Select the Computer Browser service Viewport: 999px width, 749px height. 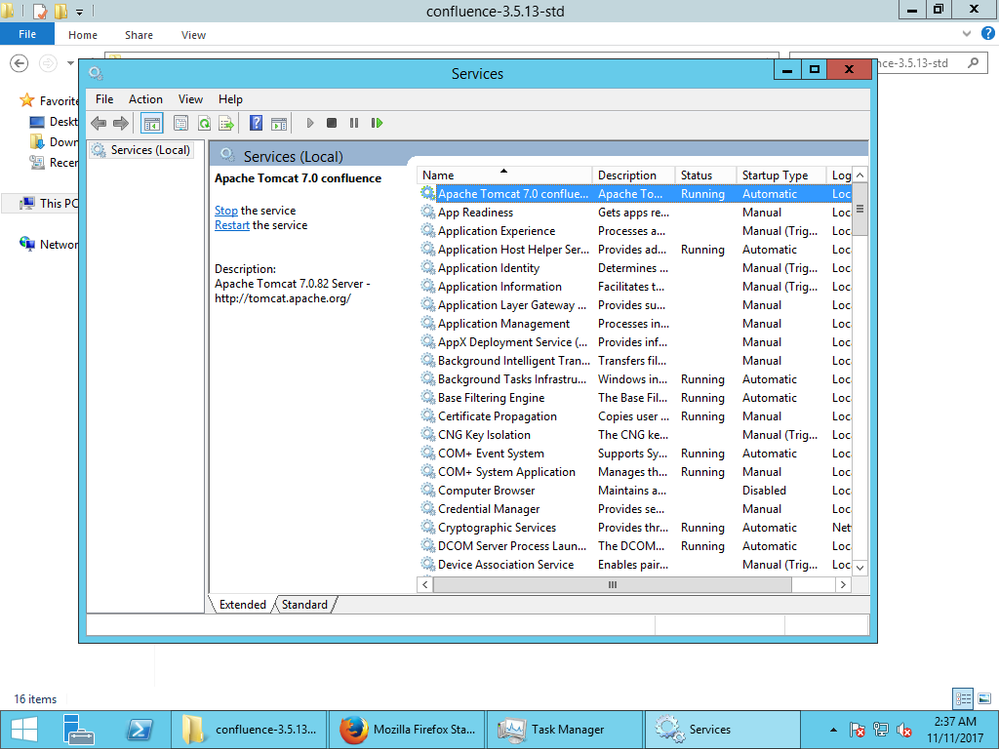pos(635,490)
